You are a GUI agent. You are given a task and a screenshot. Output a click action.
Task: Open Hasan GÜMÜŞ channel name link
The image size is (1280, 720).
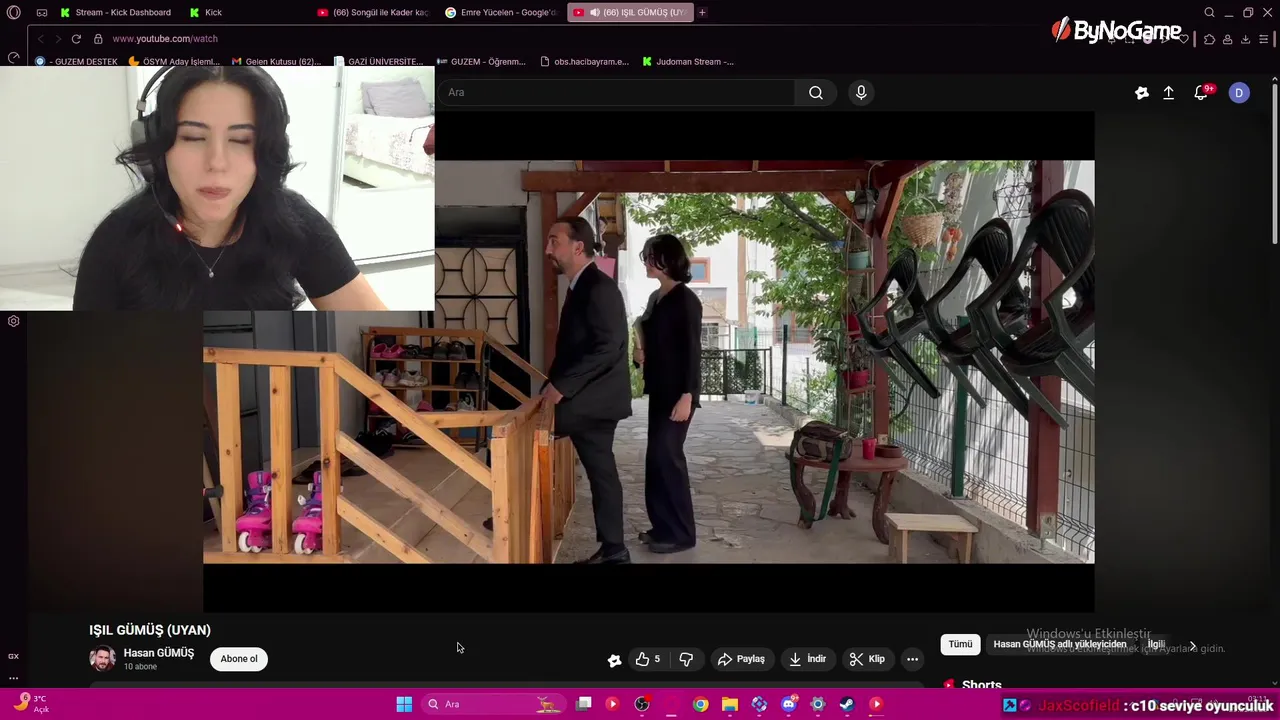point(159,653)
